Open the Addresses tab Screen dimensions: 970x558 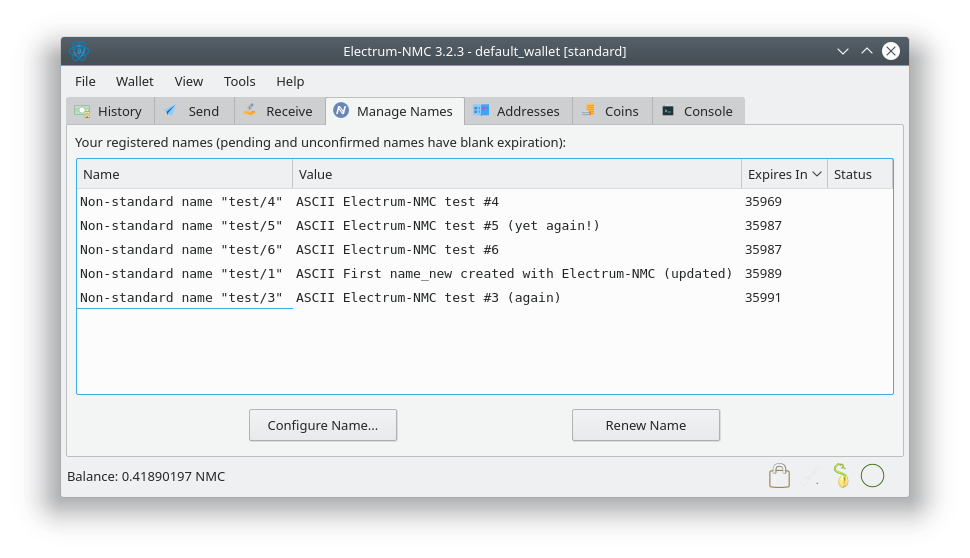click(517, 111)
